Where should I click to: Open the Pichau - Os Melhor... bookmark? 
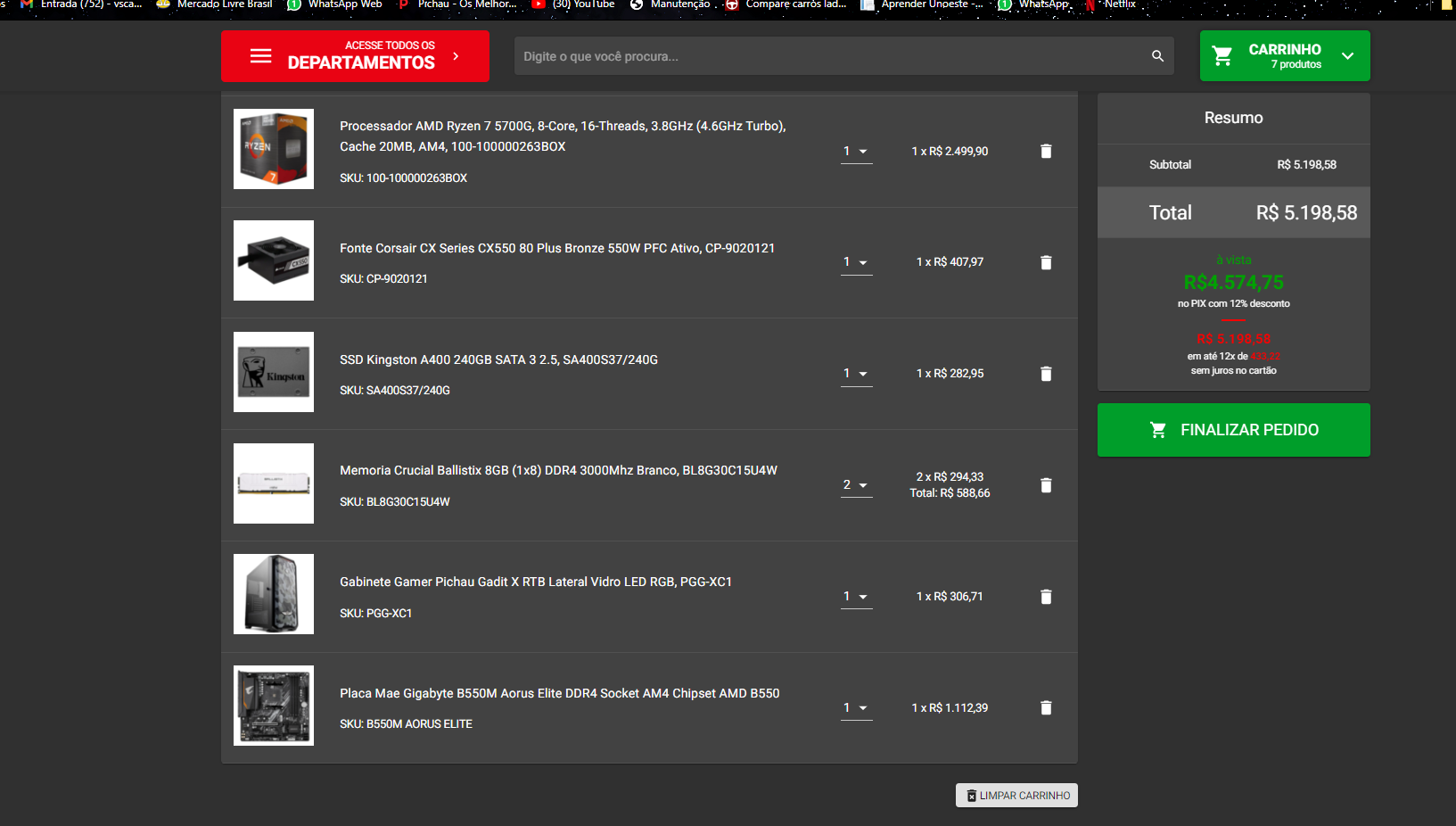pyautogui.click(x=457, y=4)
